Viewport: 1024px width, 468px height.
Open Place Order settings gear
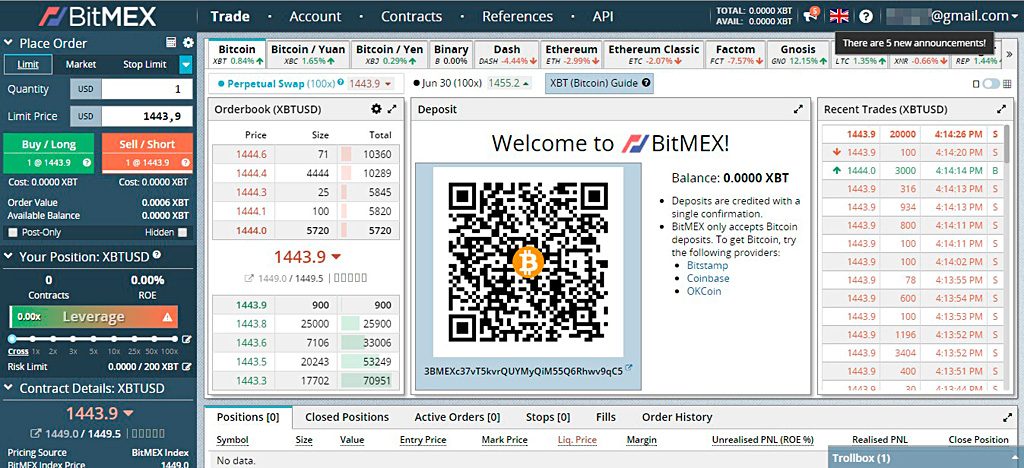[x=188, y=43]
